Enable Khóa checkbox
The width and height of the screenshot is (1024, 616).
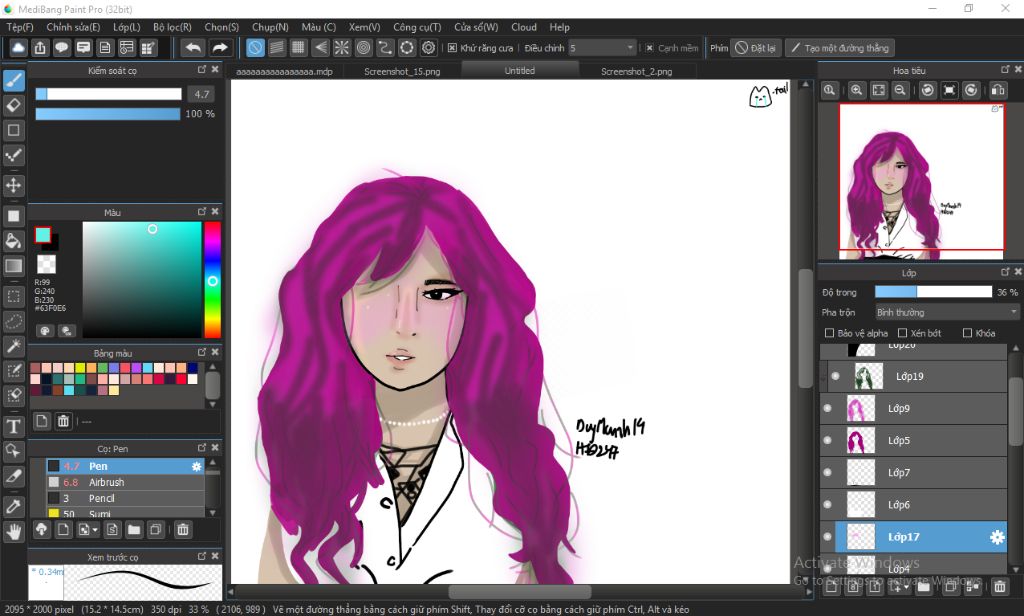tap(968, 333)
